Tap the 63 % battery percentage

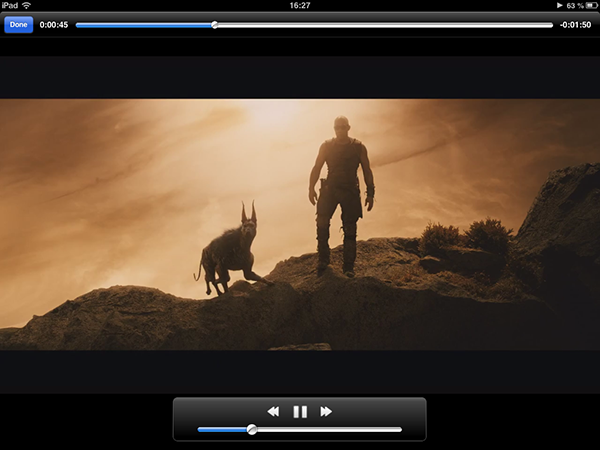pos(575,5)
